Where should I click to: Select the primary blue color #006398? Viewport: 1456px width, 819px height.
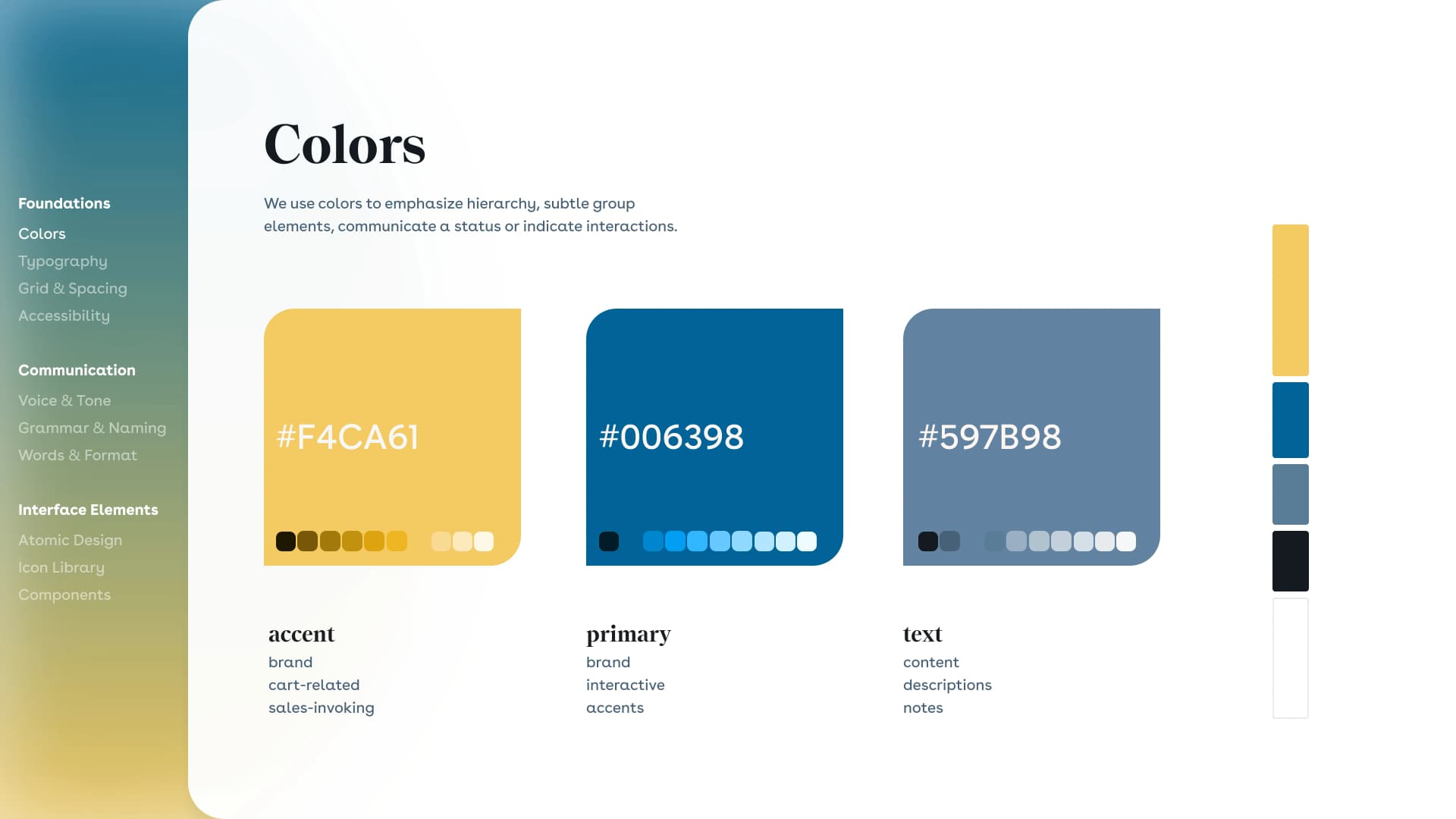(x=714, y=437)
